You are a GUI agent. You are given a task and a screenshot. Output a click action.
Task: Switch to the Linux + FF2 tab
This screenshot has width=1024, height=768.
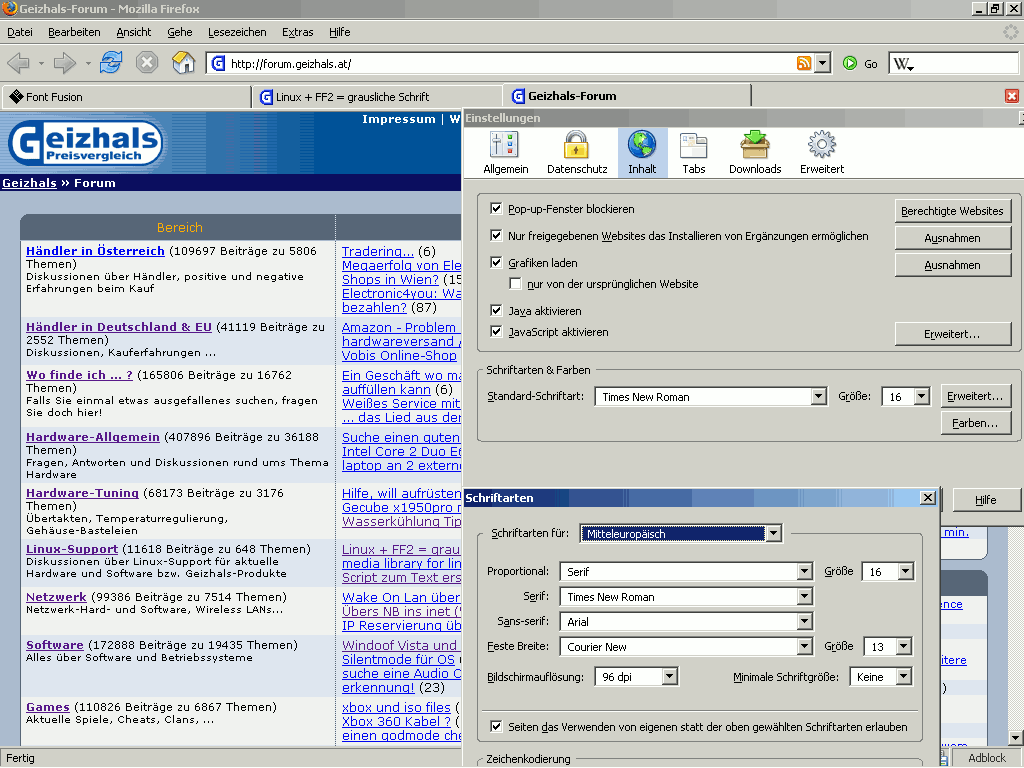(x=377, y=97)
